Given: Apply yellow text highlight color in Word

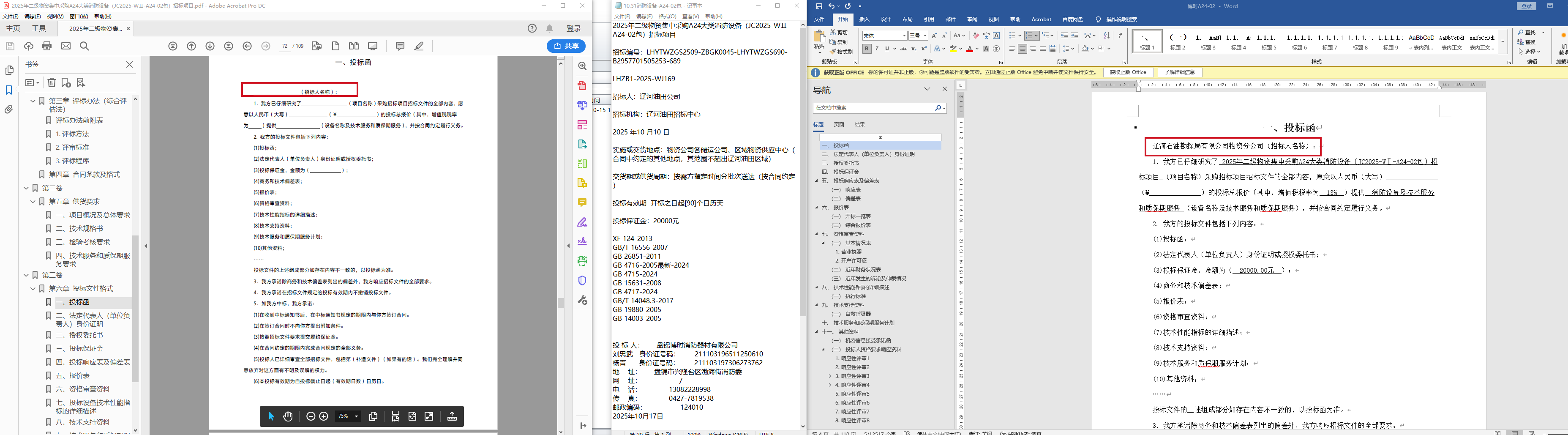Looking at the screenshot, I should [x=953, y=49].
